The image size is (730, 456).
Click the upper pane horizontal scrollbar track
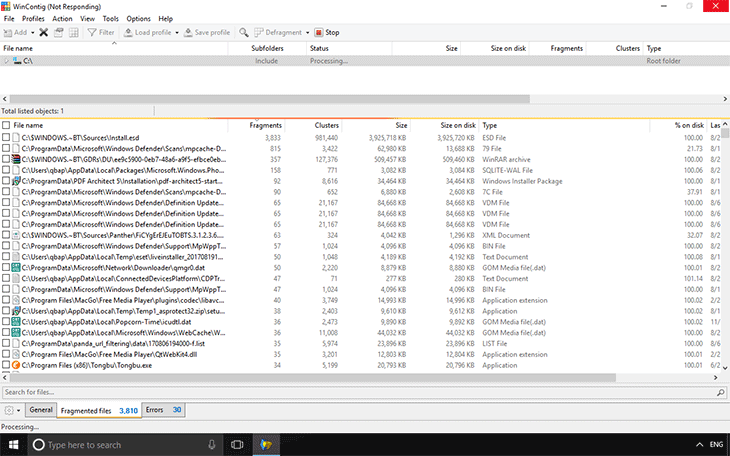coord(626,99)
